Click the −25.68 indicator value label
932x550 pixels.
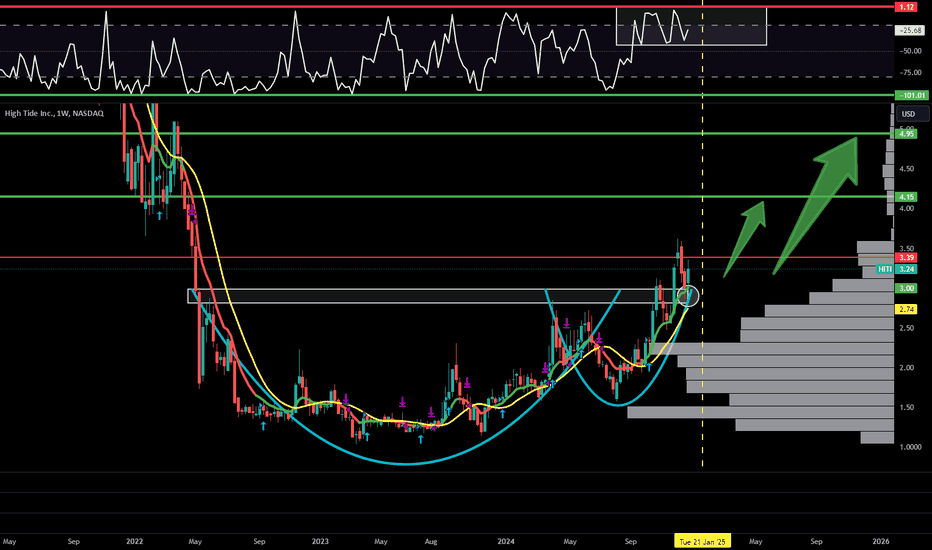911,30
